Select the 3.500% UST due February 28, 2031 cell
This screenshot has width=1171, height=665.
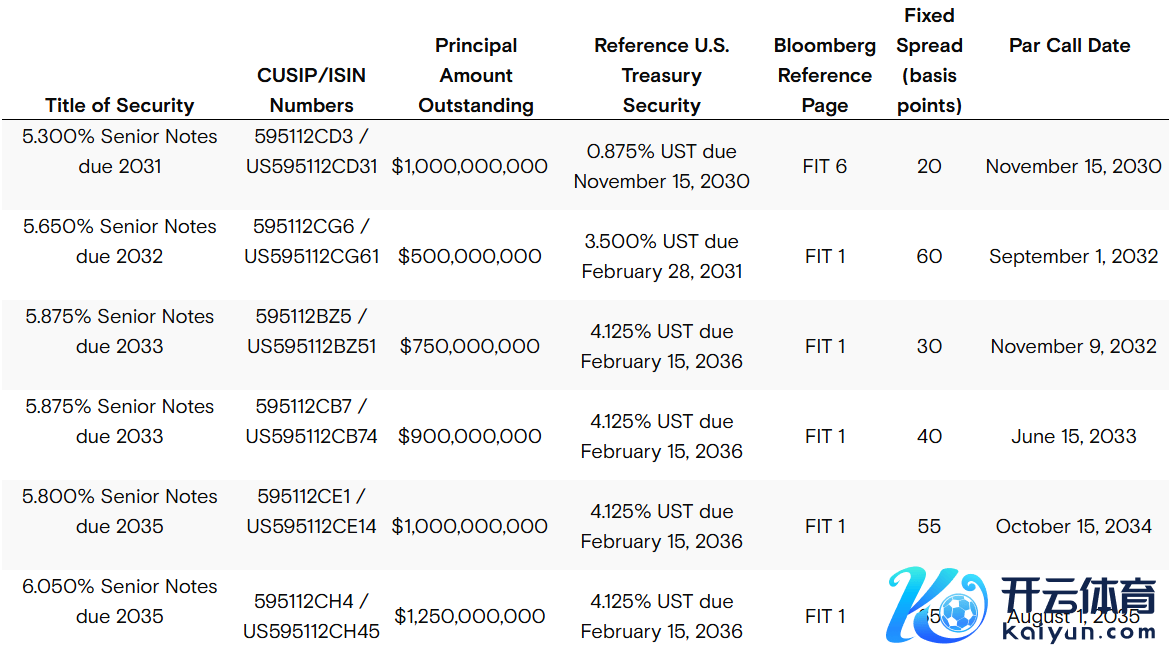(661, 256)
